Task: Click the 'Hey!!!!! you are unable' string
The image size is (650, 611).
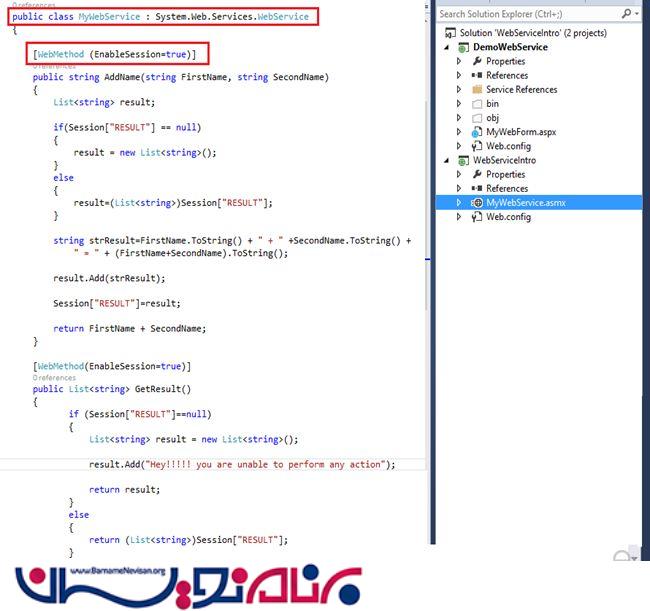Action: click(265, 464)
